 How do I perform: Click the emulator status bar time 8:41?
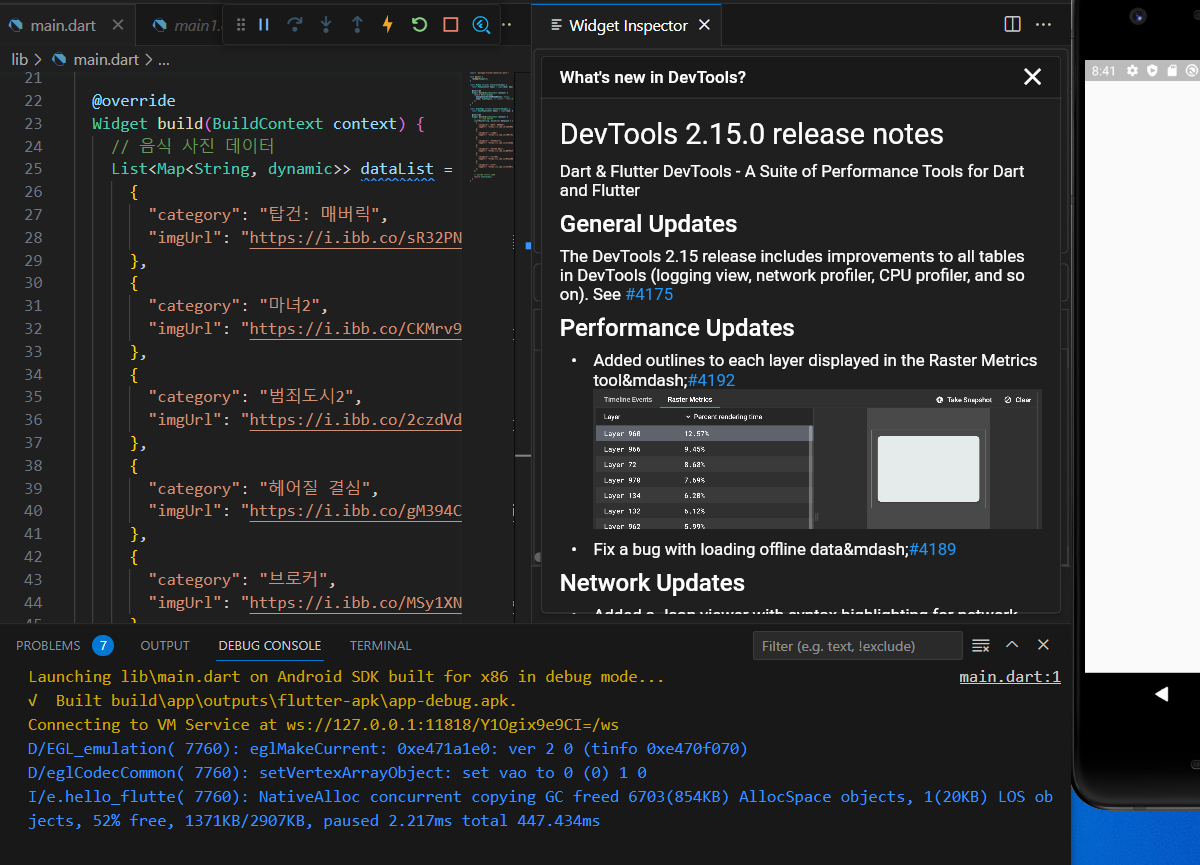[x=1104, y=71]
